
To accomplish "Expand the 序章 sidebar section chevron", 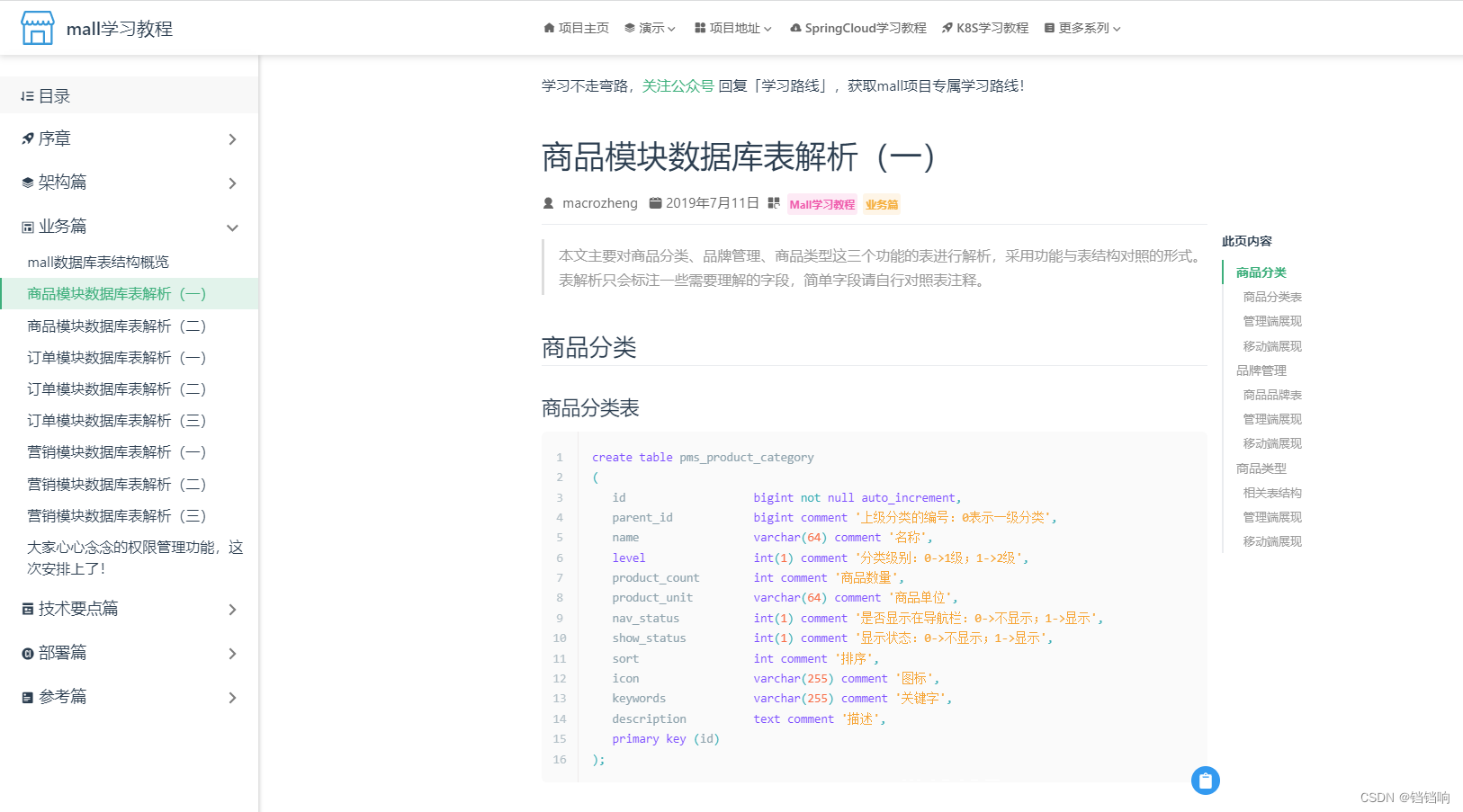I will [x=232, y=139].
